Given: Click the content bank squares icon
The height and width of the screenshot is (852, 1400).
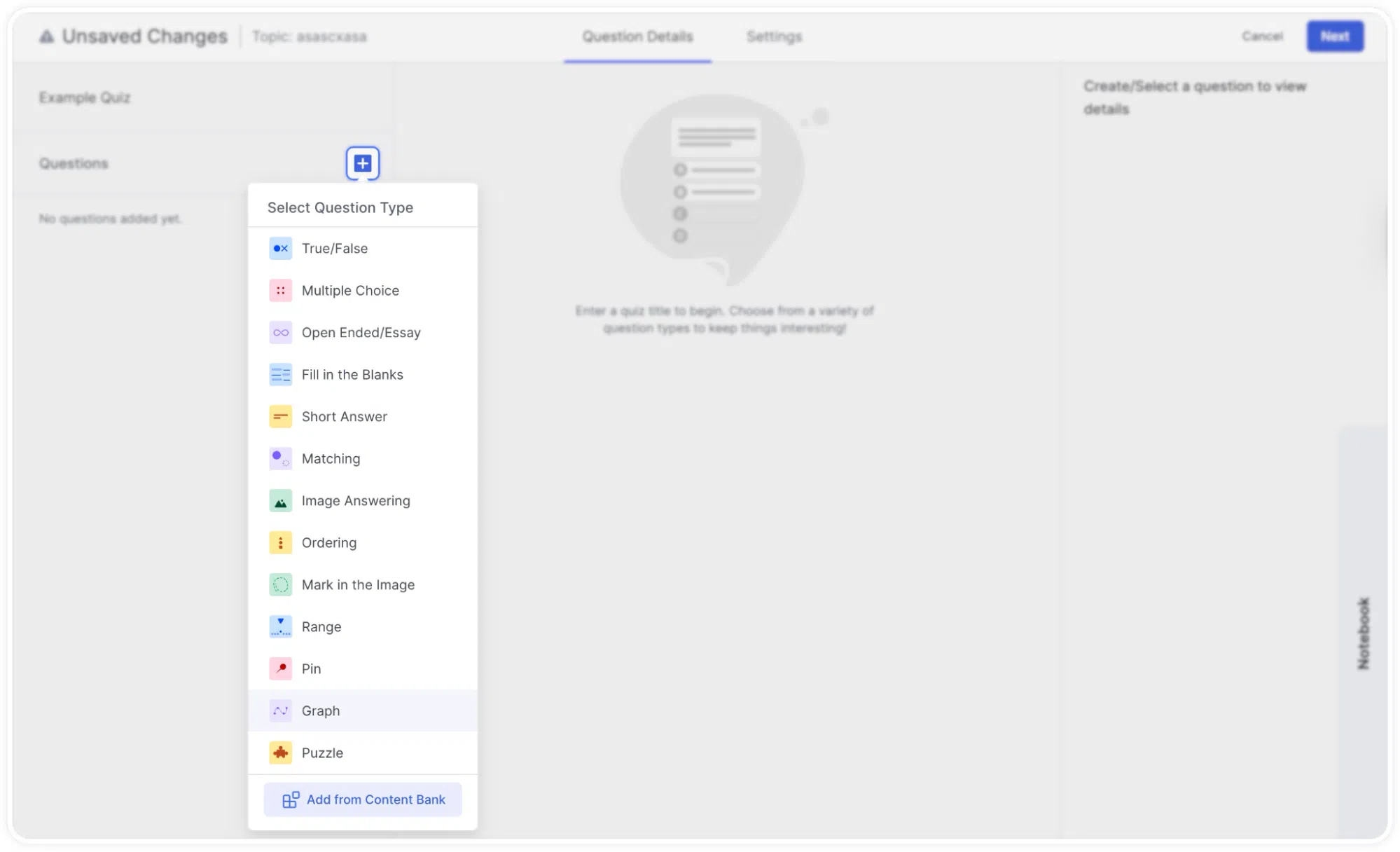Looking at the screenshot, I should [x=291, y=799].
